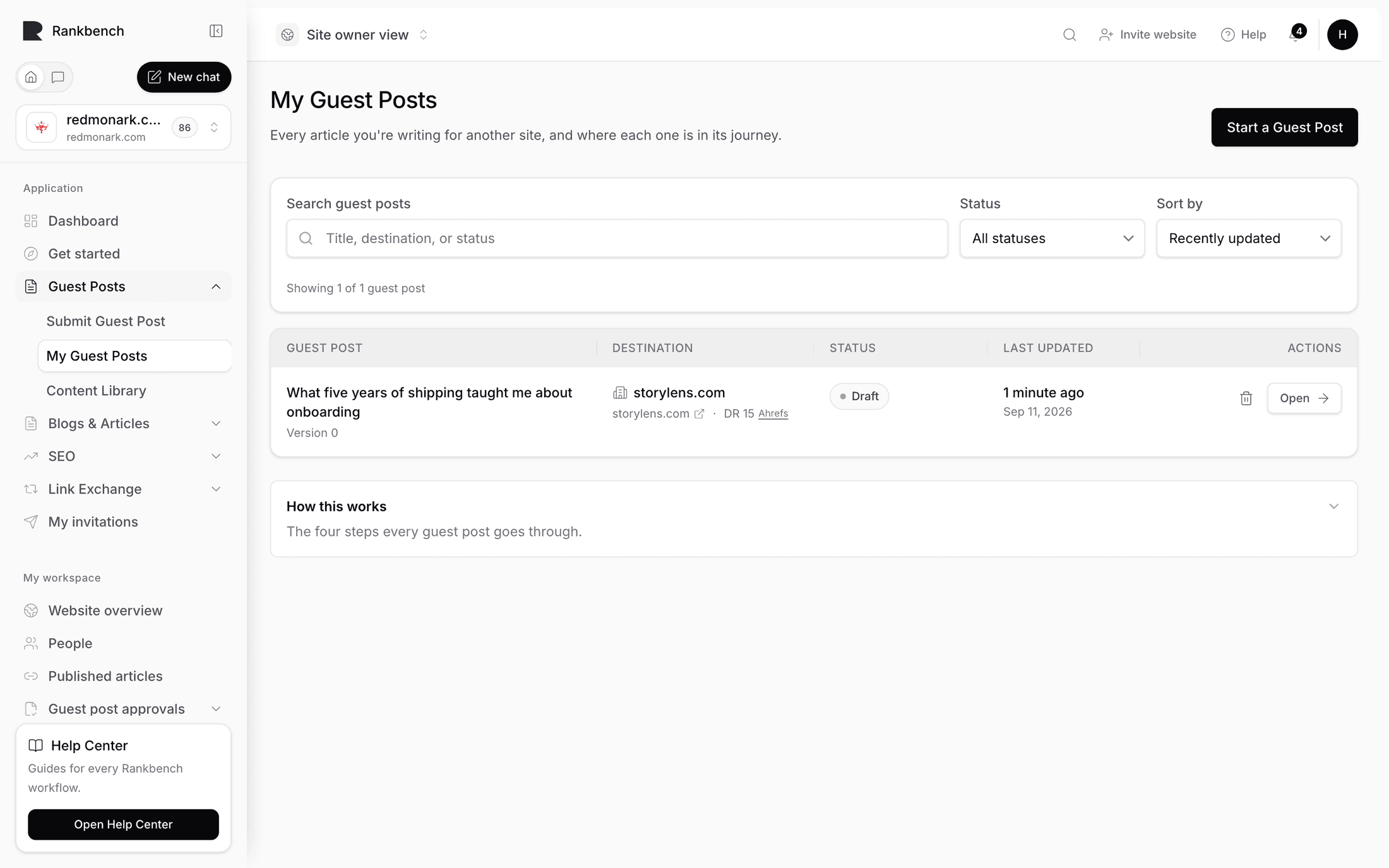This screenshot has height=868, width=1389.
Task: Expand Blogs & Articles section
Action: (x=123, y=424)
